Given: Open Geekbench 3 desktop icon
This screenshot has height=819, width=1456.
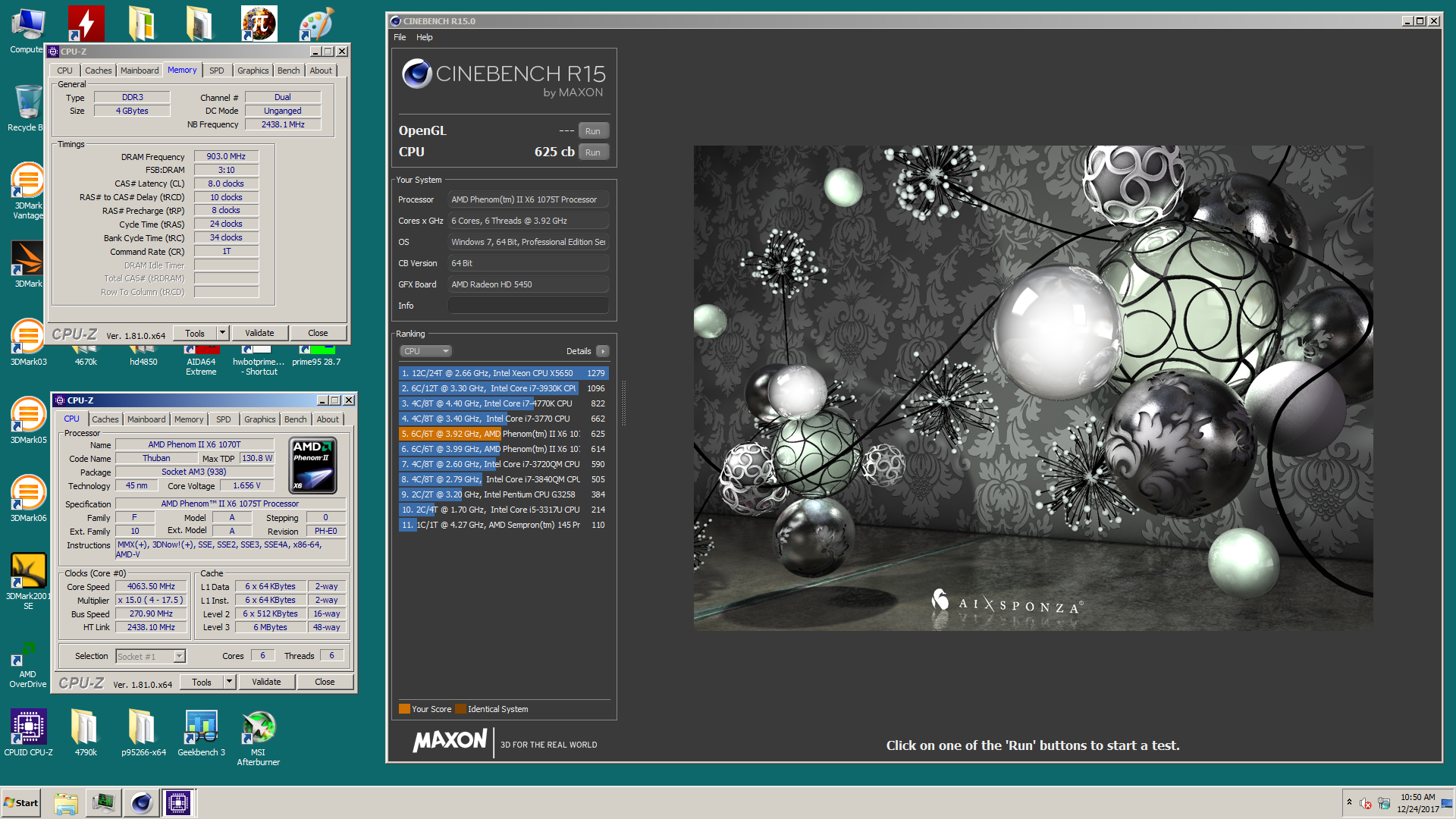Looking at the screenshot, I should [x=201, y=733].
